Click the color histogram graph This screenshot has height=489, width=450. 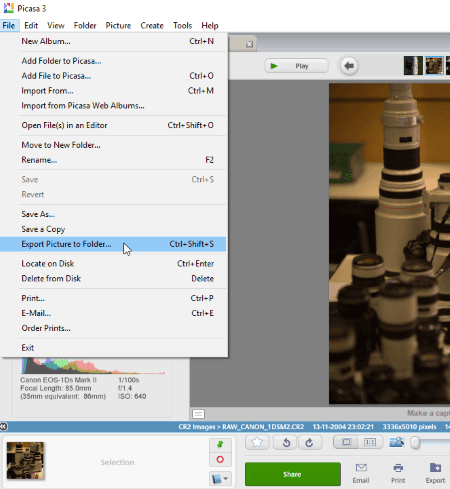(x=93, y=366)
